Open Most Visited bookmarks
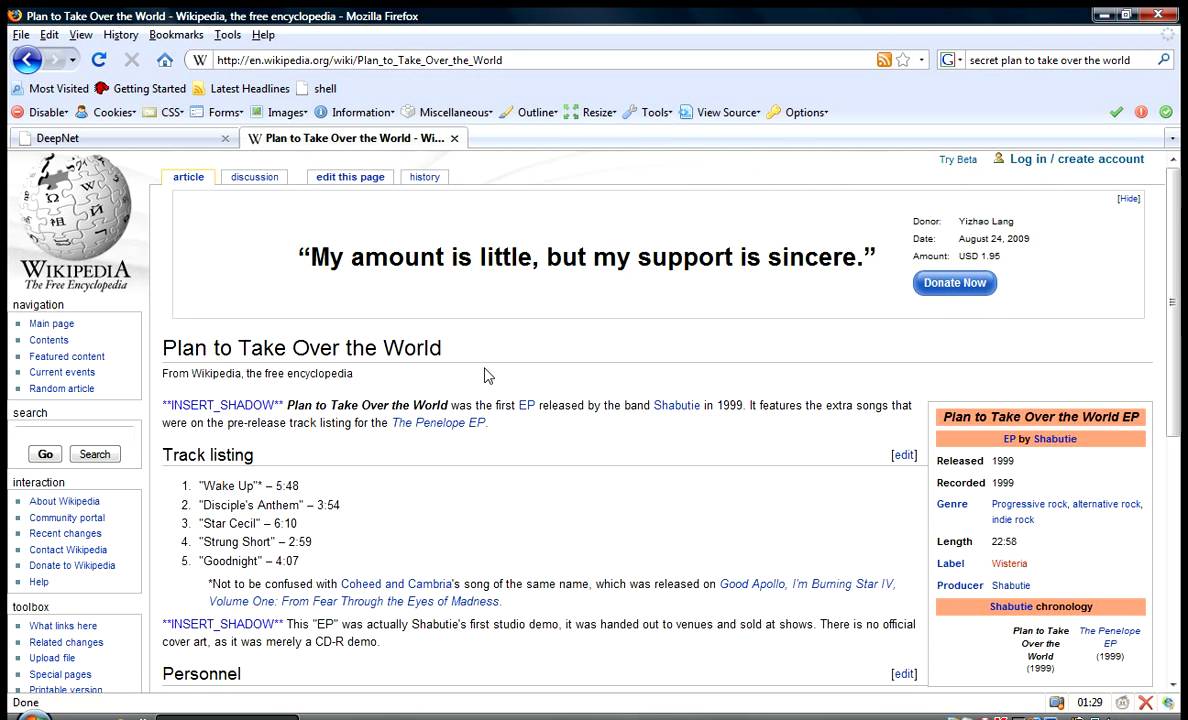Image resolution: width=1188 pixels, height=720 pixels. [x=50, y=89]
